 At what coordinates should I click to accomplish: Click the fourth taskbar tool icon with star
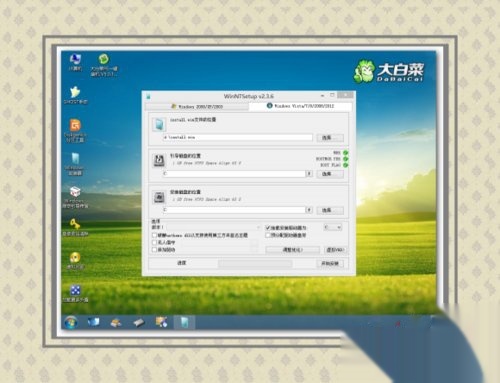point(161,322)
